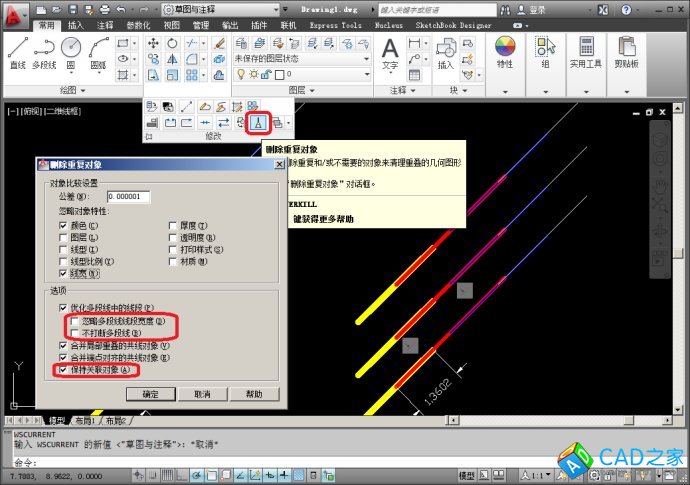Switch to the 插入 ribbon tab
The width and height of the screenshot is (690, 485).
pyautogui.click(x=76, y=25)
